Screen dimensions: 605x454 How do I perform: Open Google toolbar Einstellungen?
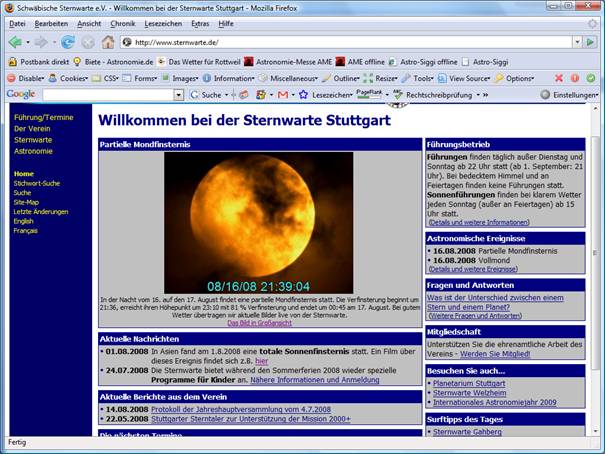point(570,95)
